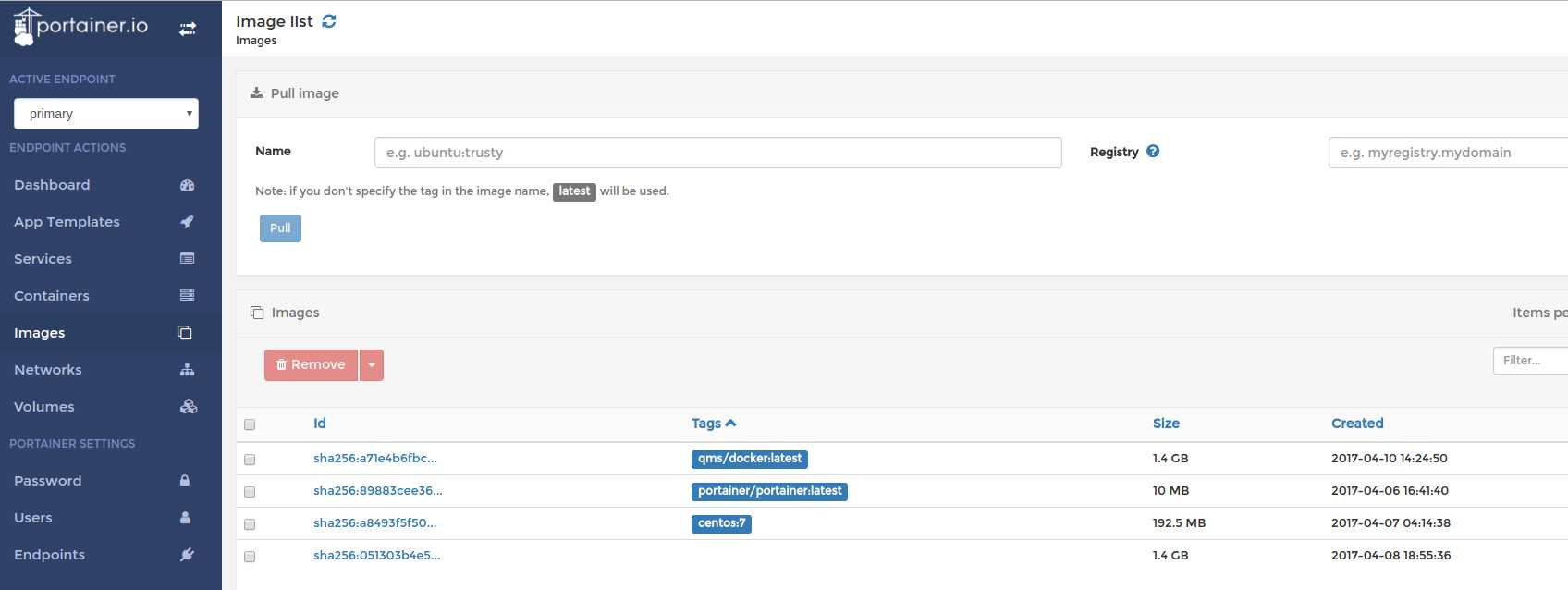Click the Registry help question mark icon

1153,152
